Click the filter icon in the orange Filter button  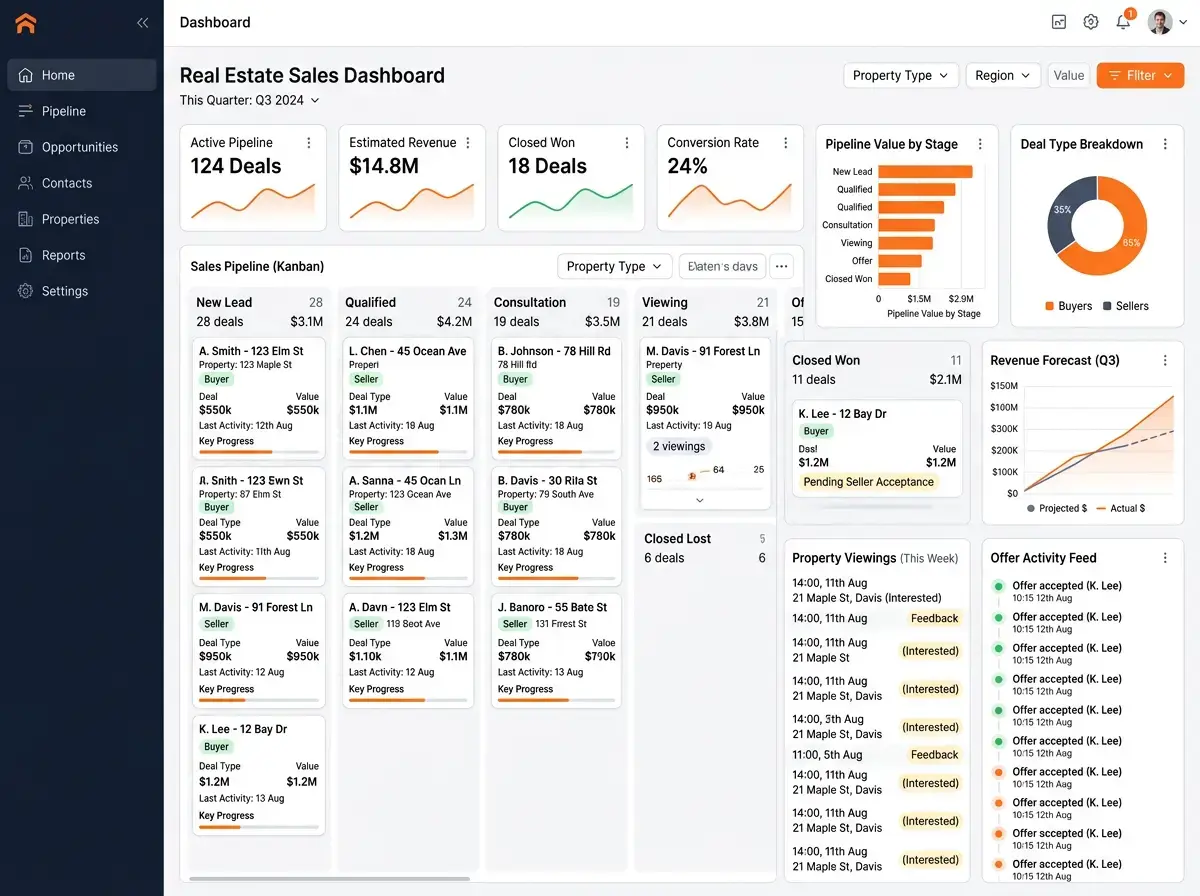coord(1114,75)
